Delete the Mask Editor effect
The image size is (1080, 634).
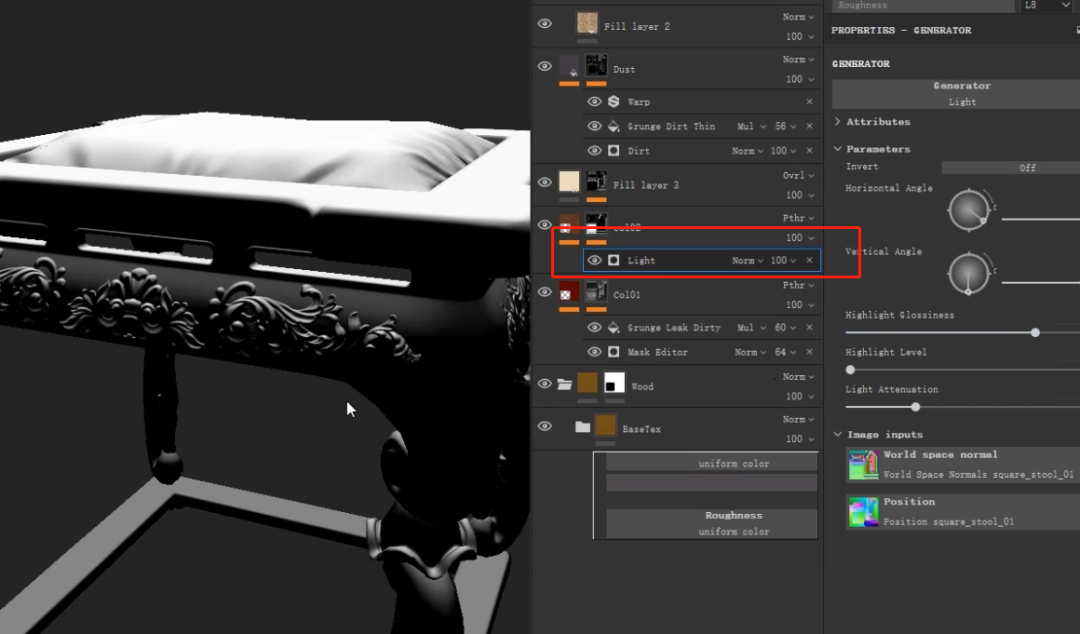809,351
